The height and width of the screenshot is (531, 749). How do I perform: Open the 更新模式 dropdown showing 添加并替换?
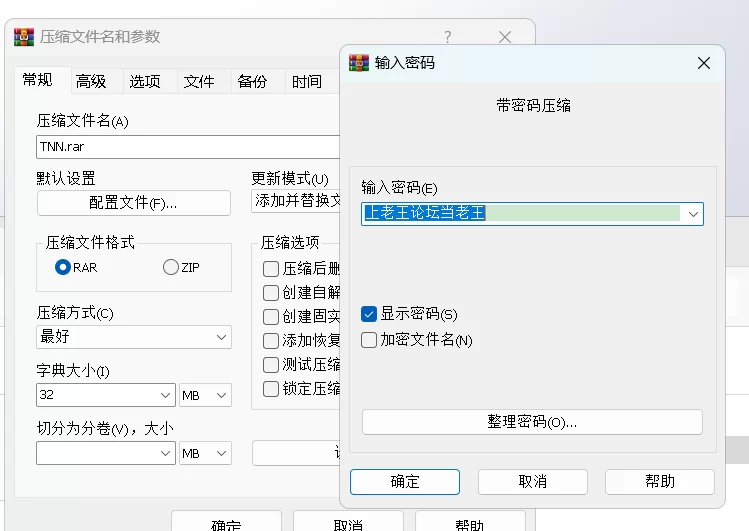(x=296, y=201)
